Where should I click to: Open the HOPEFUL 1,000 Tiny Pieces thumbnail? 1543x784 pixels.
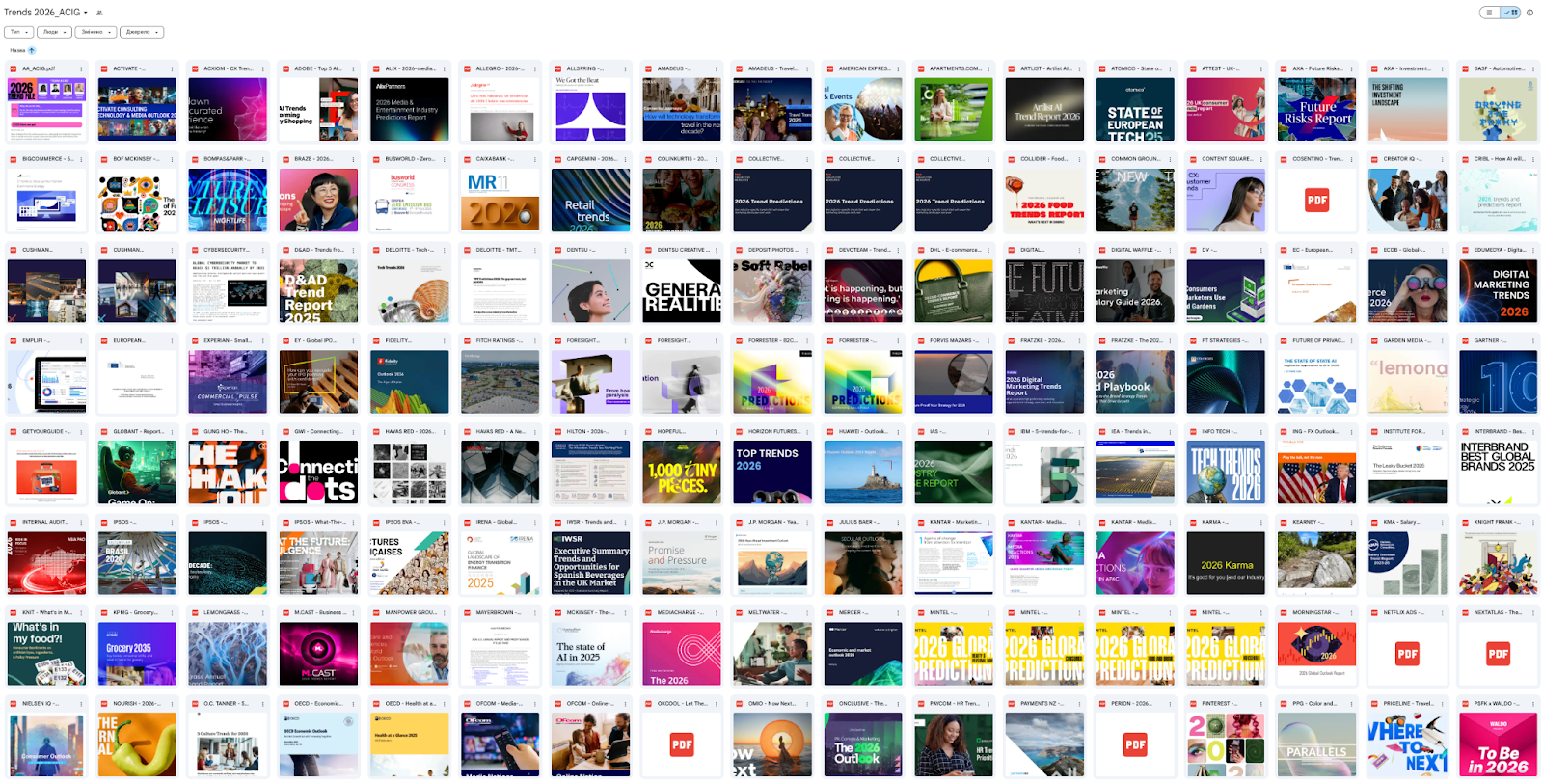(682, 472)
